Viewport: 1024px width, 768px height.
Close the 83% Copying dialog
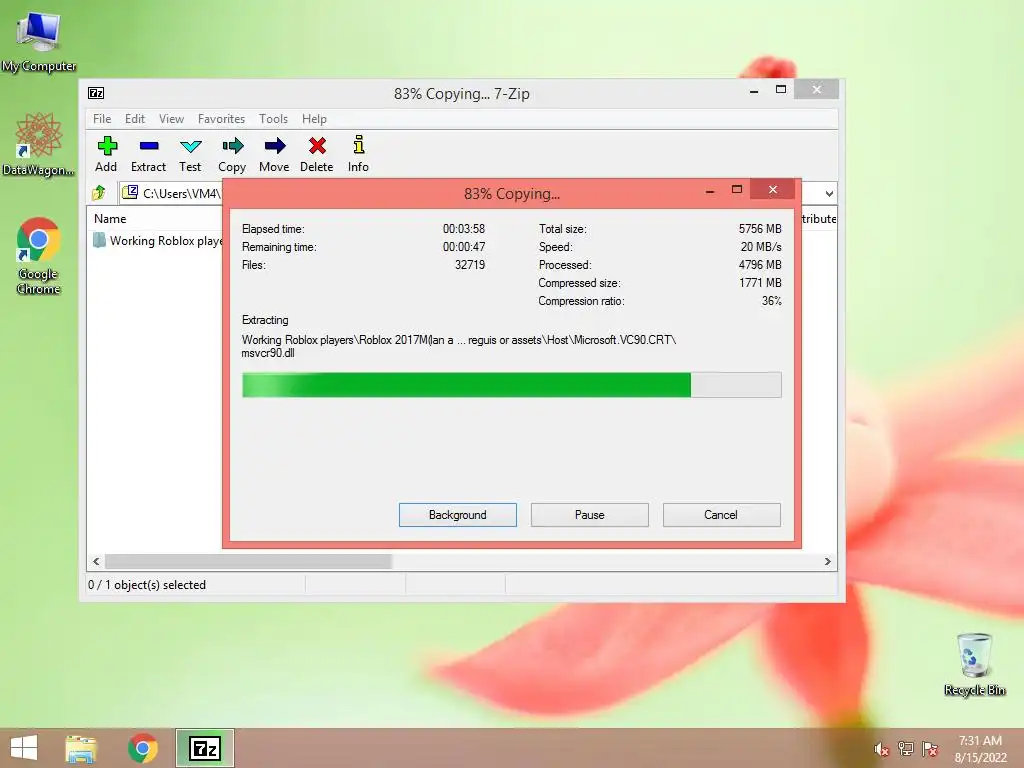(773, 189)
